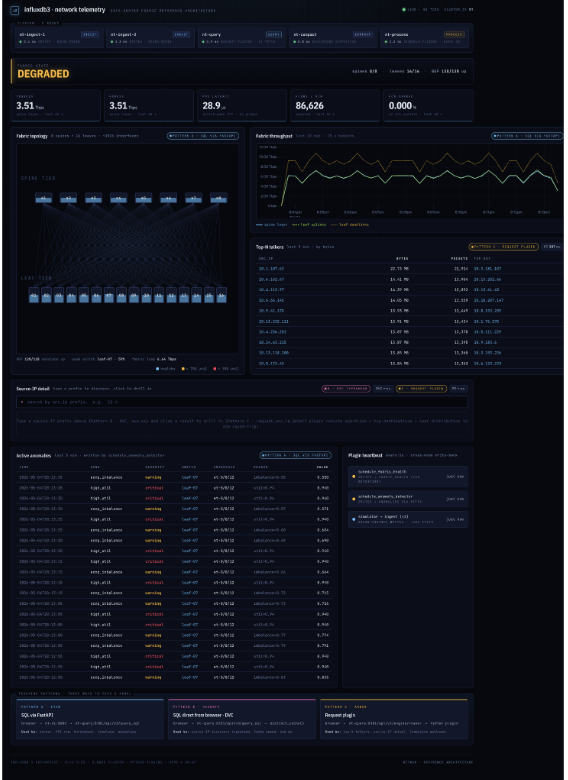Screen dimensions: 568x780
Task: Click the healthy legend color swatch
Action: pyautogui.click(x=158, y=369)
